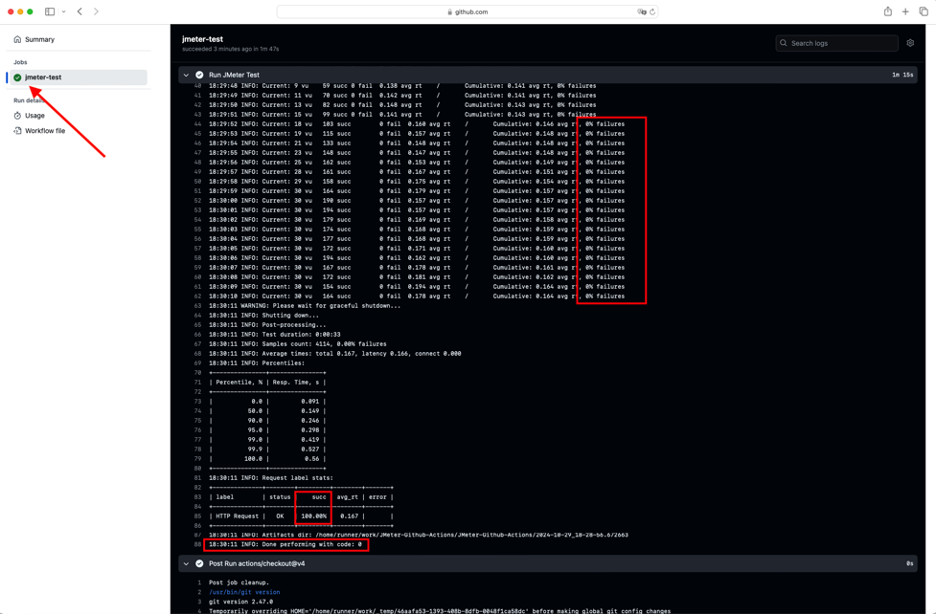The image size is (936, 614).
Task: Click the 'Shutting down...' log line
Action: 264,315
